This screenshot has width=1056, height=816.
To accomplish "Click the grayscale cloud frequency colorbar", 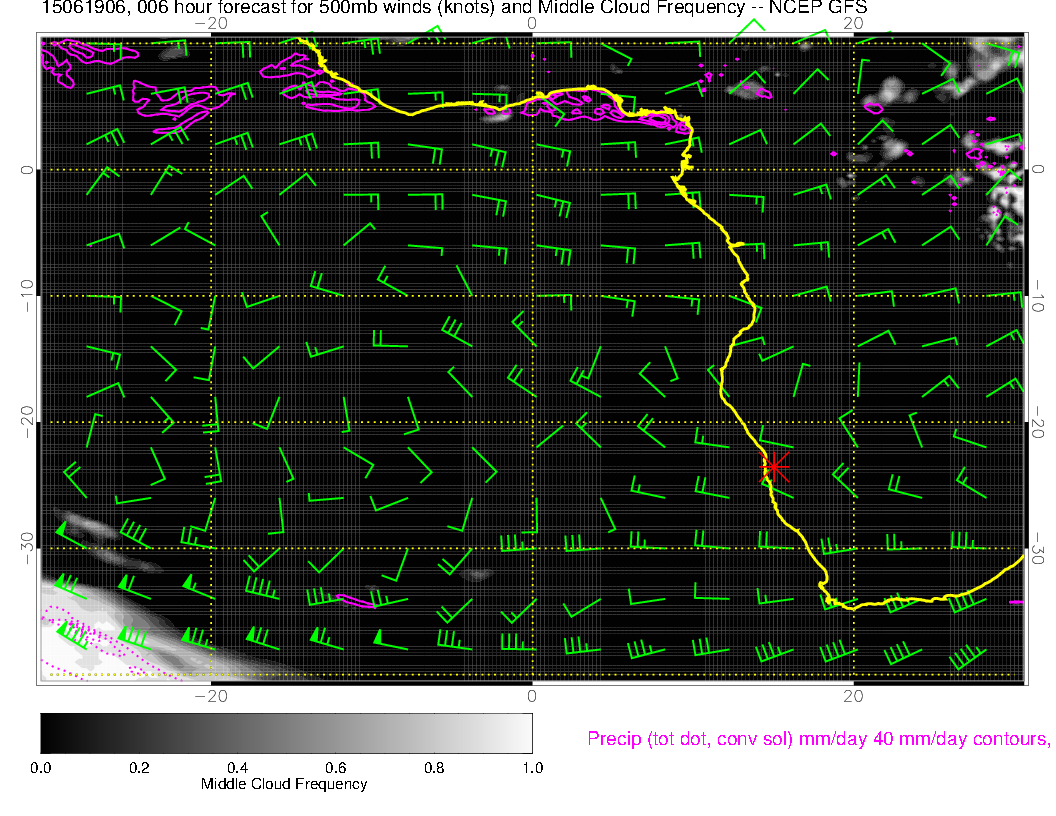I will [286, 733].
